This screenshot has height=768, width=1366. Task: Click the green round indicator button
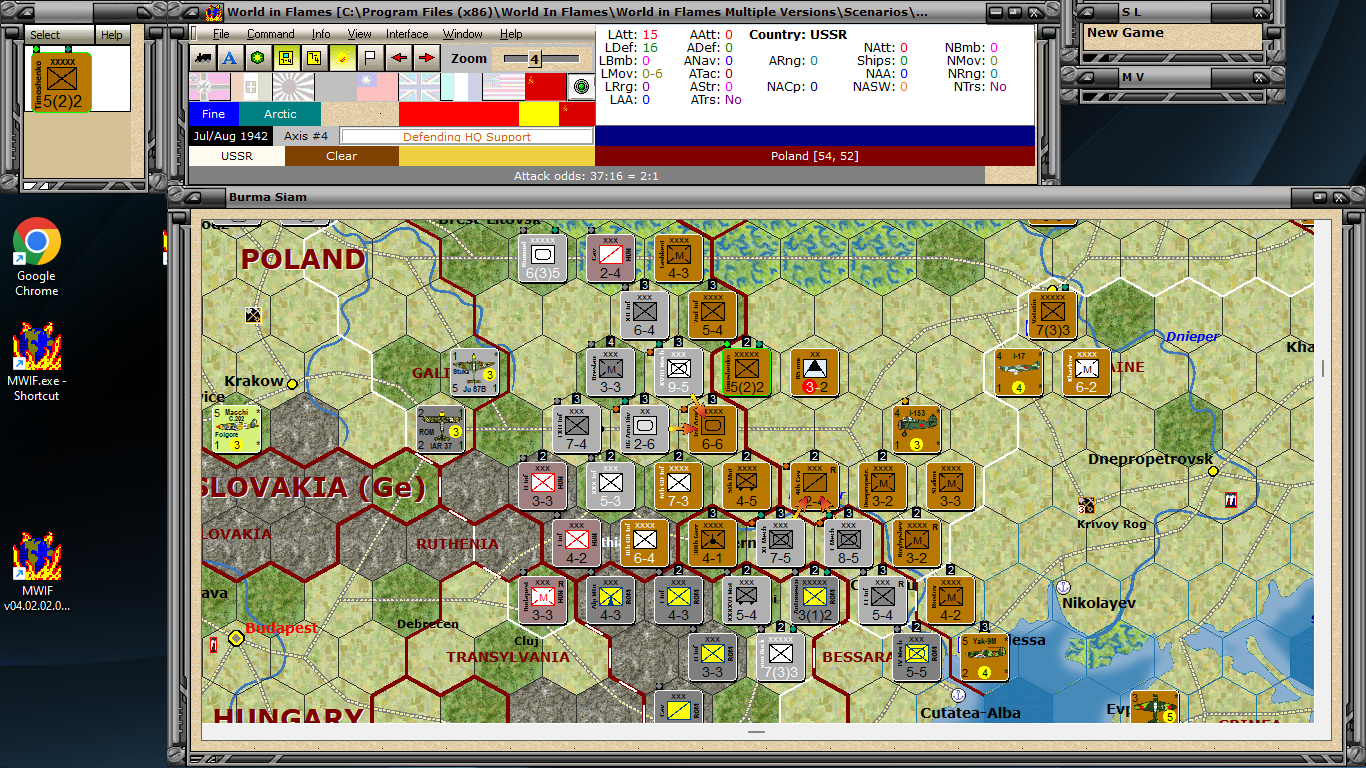(x=580, y=87)
